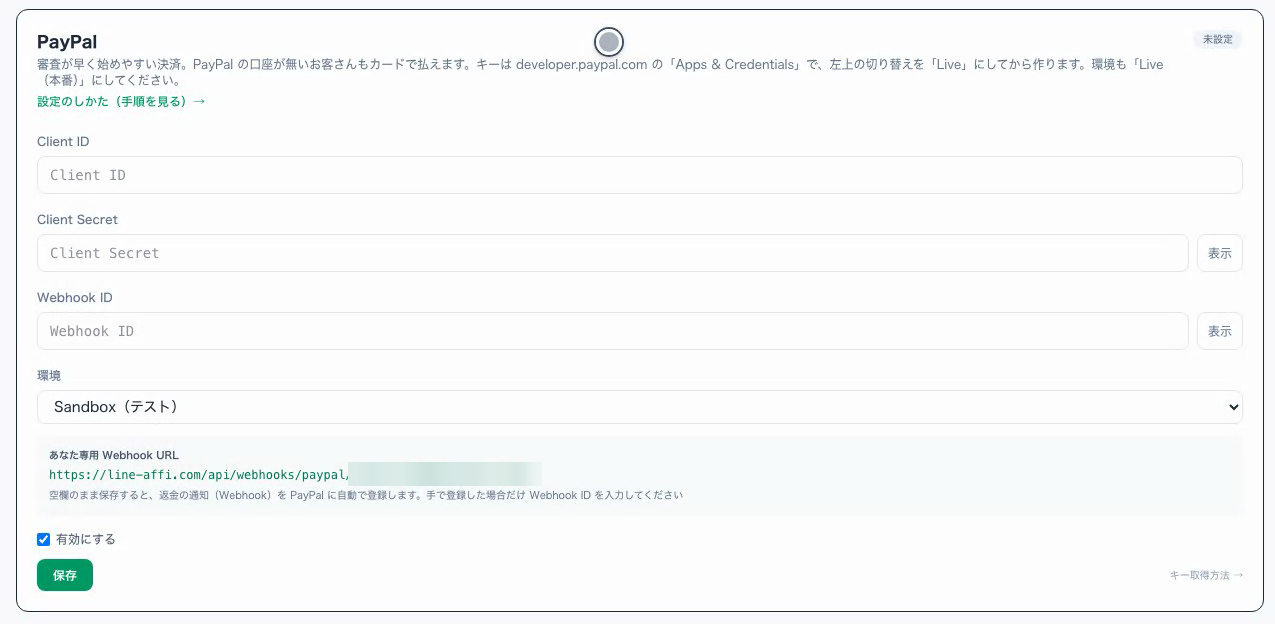Click the 環境 label
1275x624 pixels.
point(49,376)
